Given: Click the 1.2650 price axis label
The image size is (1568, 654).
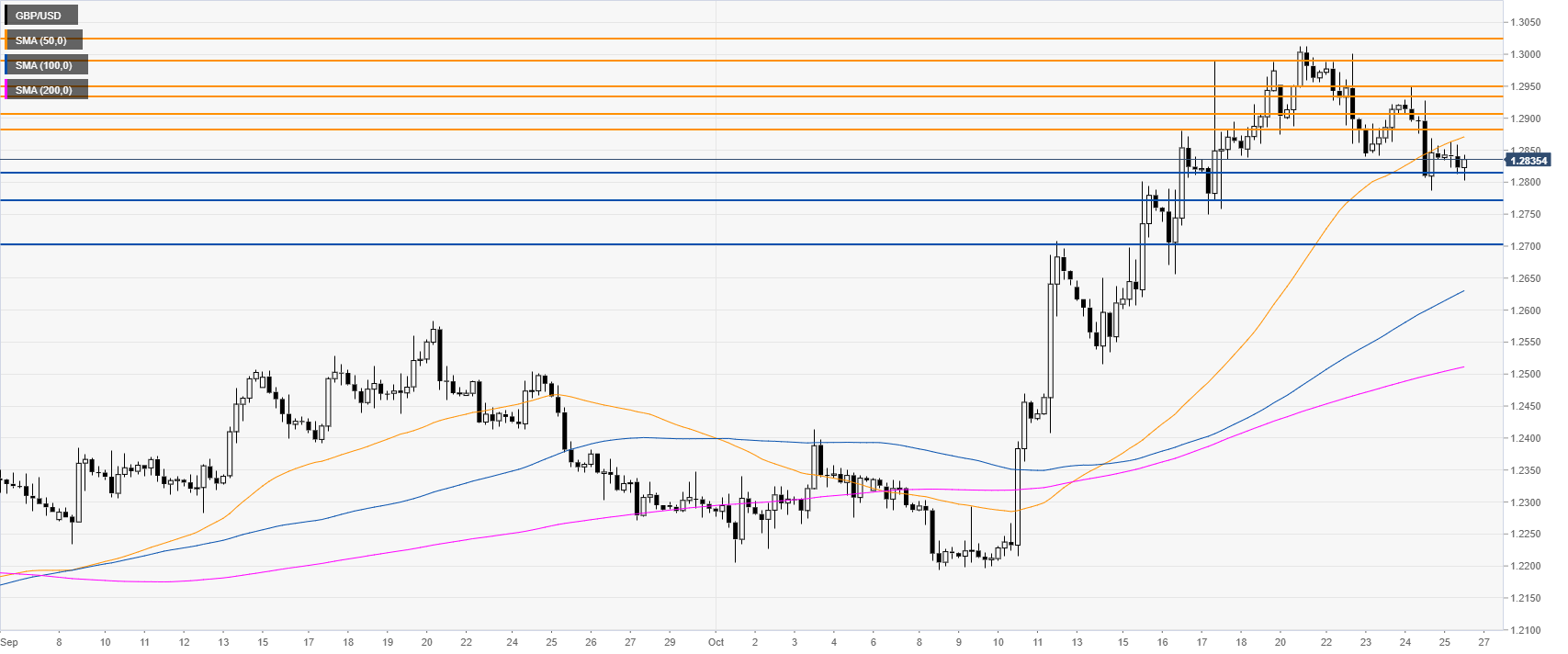Looking at the screenshot, I should tap(1526, 278).
